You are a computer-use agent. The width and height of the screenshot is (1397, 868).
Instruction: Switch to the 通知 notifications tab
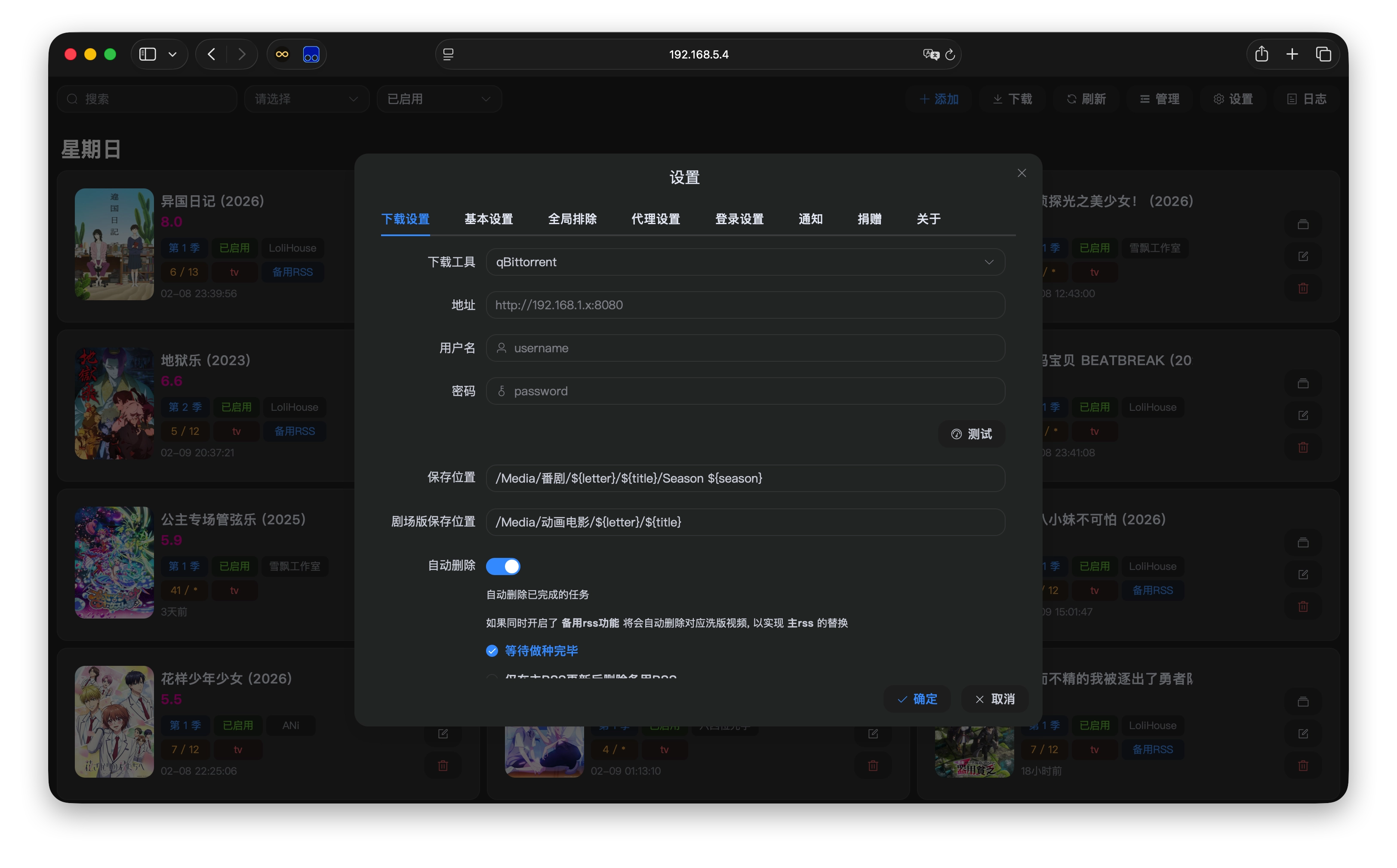[x=810, y=219]
